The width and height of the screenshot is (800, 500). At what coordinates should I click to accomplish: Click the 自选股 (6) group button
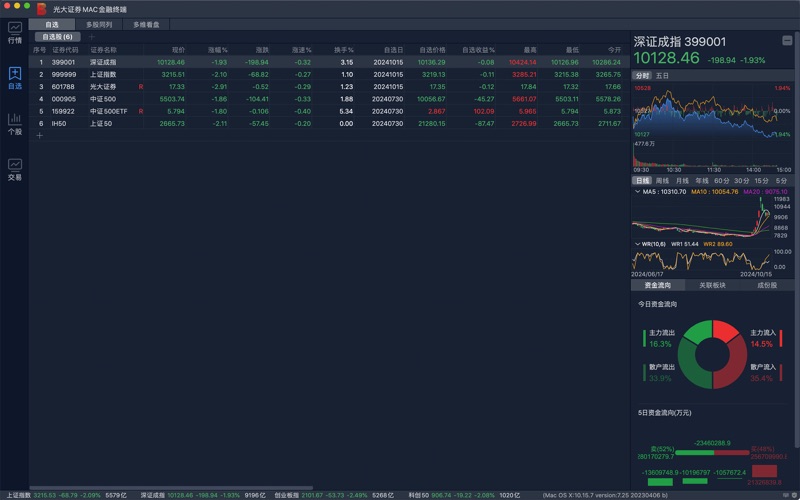tap(56, 37)
